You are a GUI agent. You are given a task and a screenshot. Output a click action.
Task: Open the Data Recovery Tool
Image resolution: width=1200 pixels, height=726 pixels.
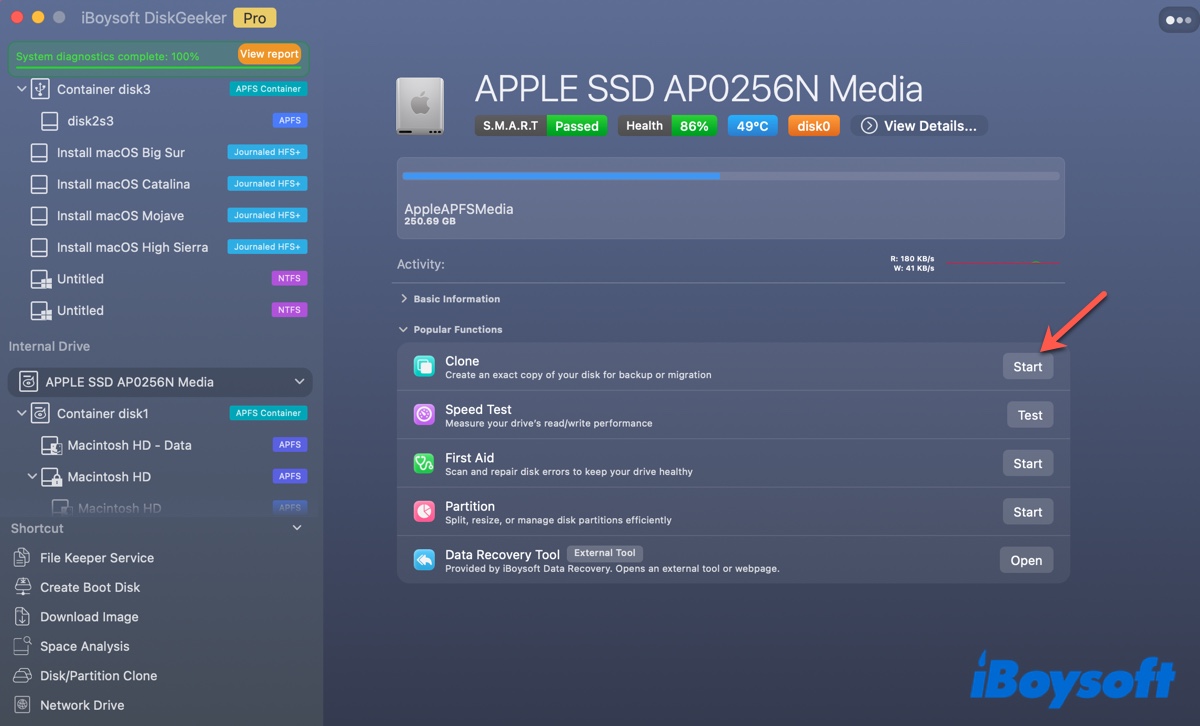click(1026, 561)
